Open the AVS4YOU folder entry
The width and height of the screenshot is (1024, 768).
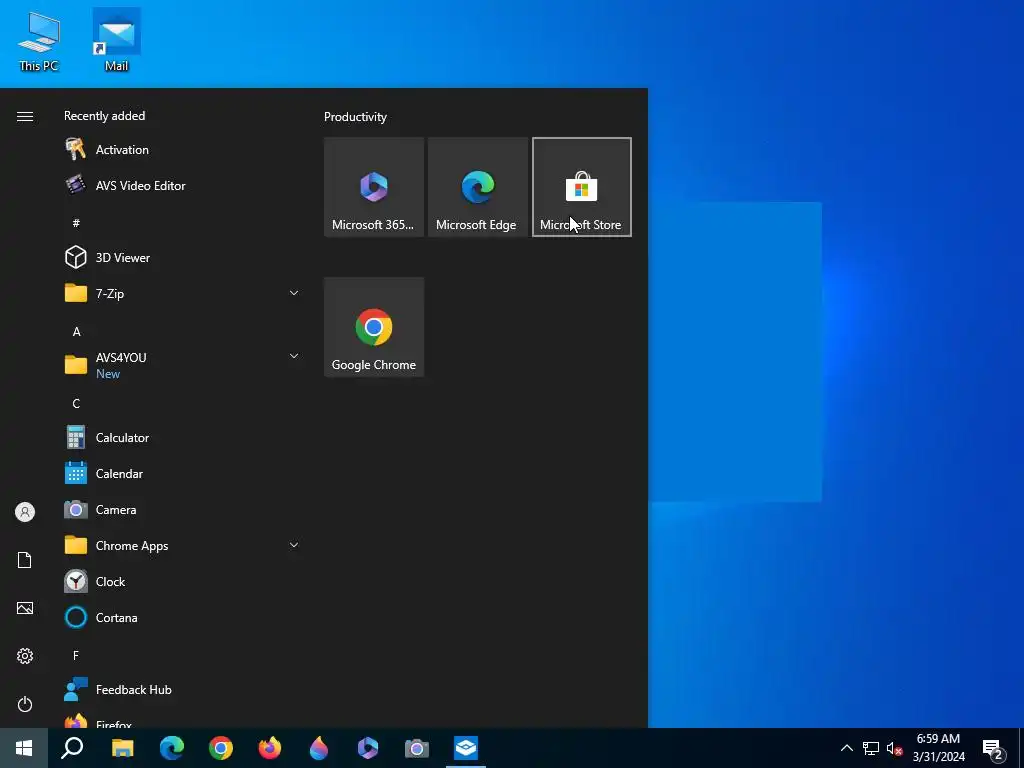pyautogui.click(x=184, y=365)
